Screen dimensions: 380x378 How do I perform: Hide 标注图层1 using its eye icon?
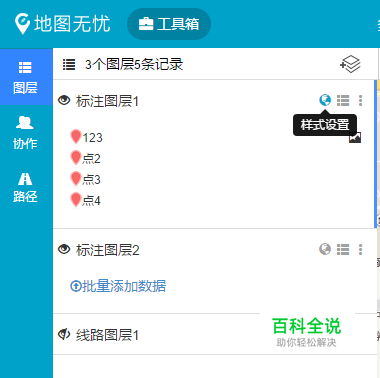pyautogui.click(x=64, y=100)
